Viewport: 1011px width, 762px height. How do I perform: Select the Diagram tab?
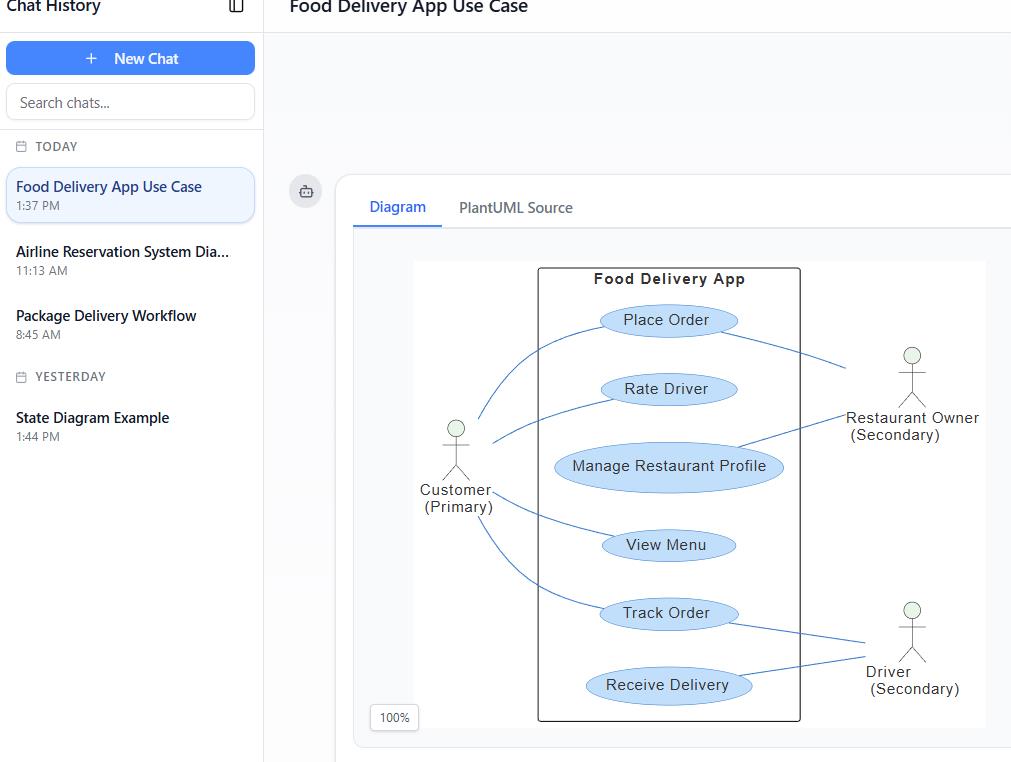[397, 207]
